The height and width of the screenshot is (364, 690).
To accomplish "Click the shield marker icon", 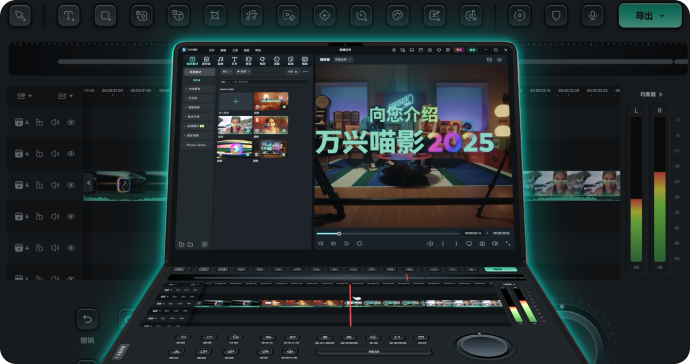I will 556,16.
